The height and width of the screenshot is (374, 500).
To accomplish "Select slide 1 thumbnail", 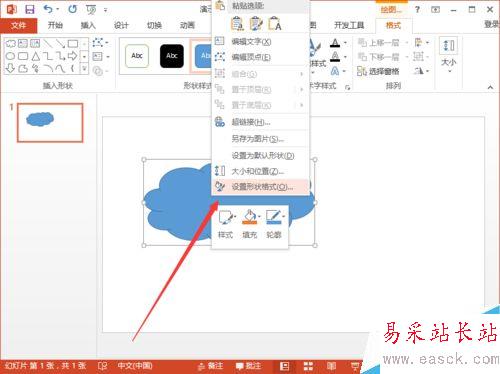I will 50,123.
